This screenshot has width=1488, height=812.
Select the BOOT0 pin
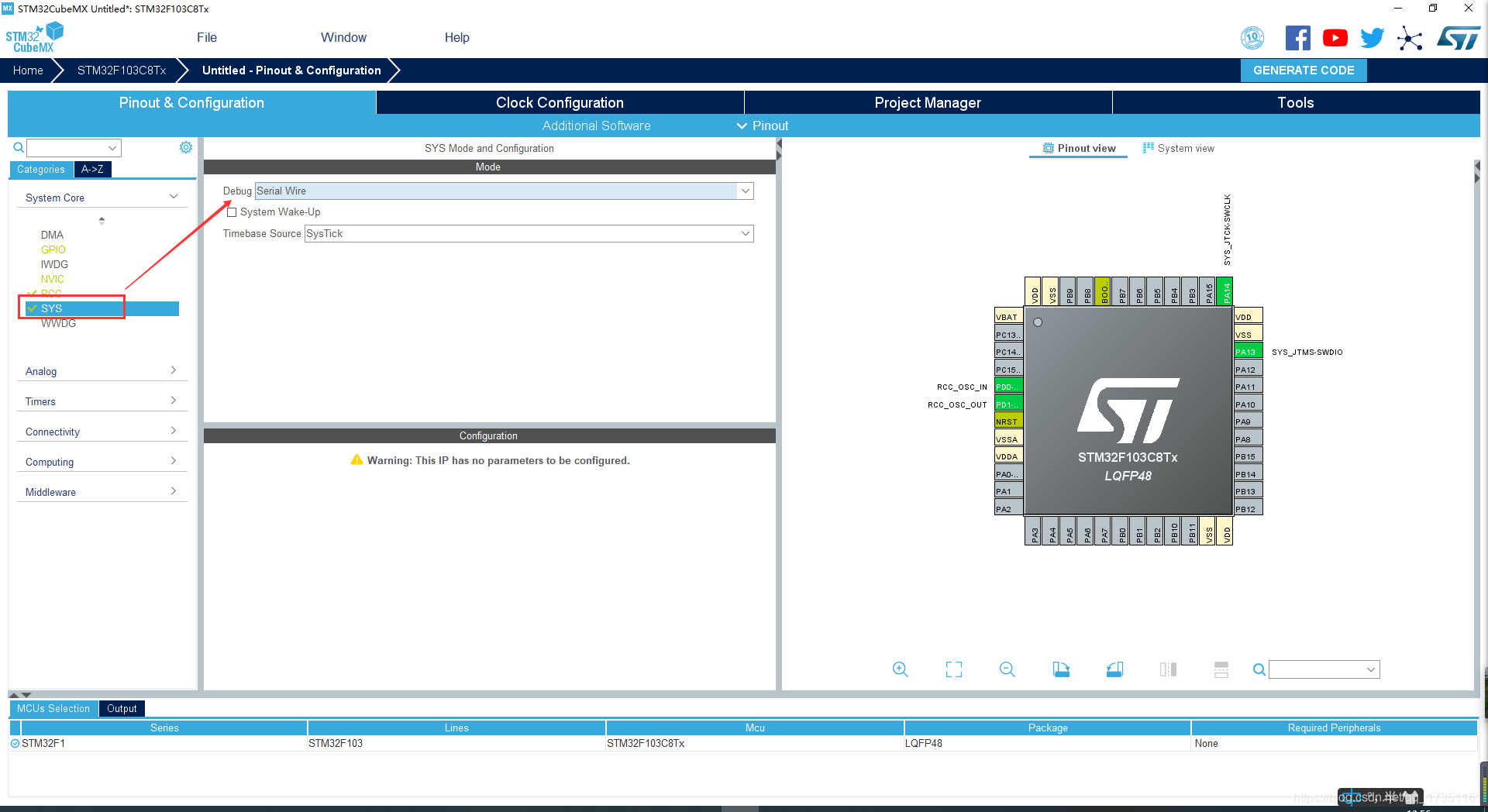(x=1103, y=291)
